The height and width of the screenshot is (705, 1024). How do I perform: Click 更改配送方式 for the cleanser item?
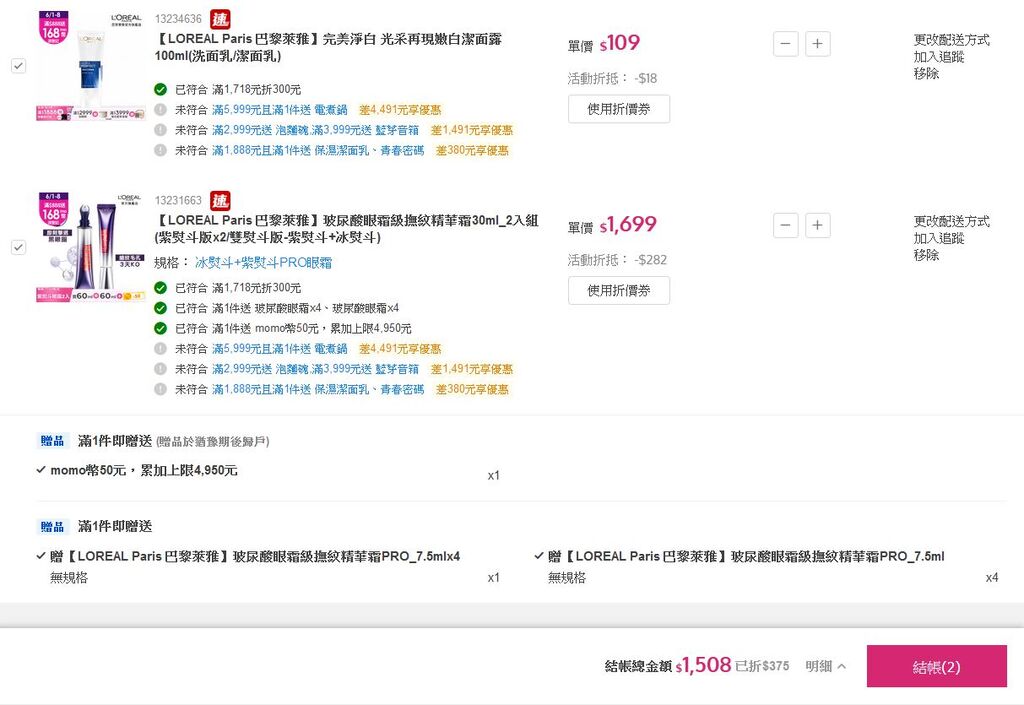(952, 40)
